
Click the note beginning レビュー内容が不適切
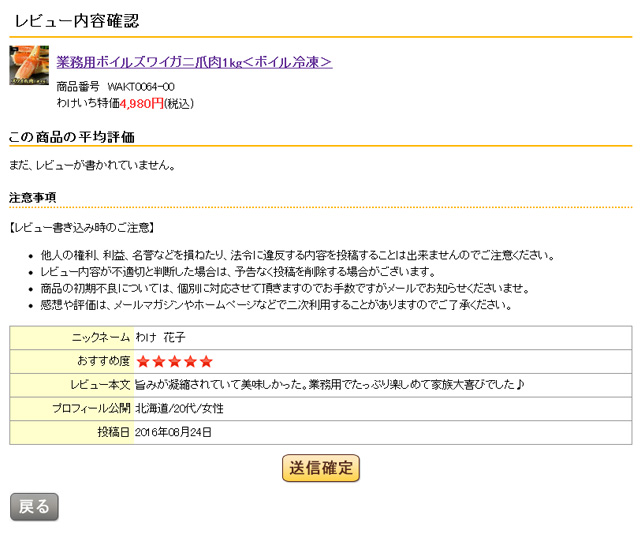click(x=238, y=271)
